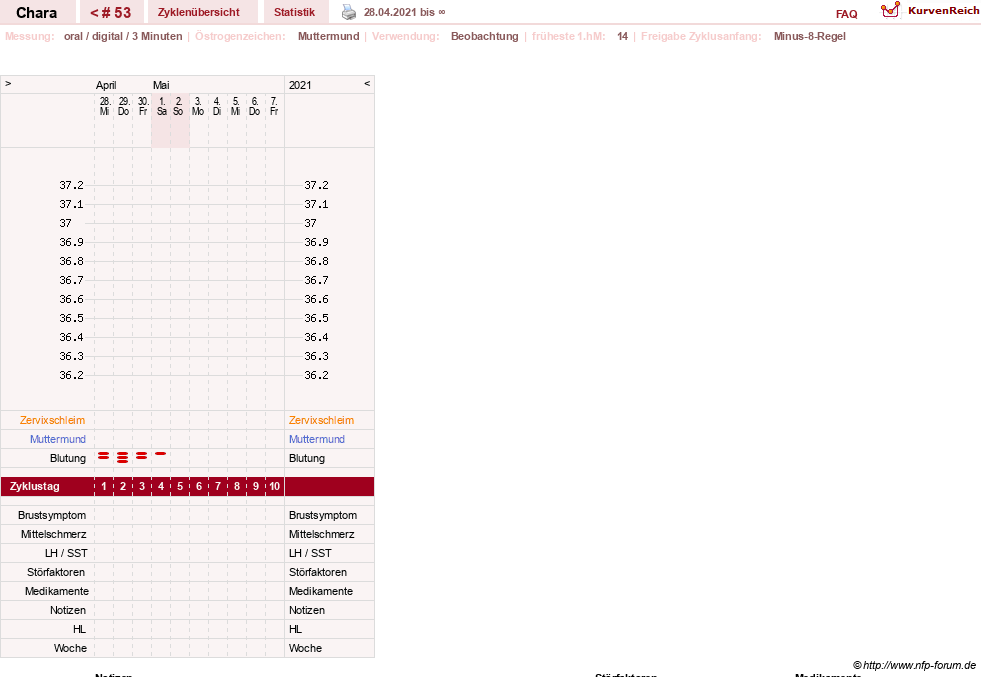This screenshot has width=981, height=677.
Task: Click the 'April' month label
Action: click(x=106, y=85)
